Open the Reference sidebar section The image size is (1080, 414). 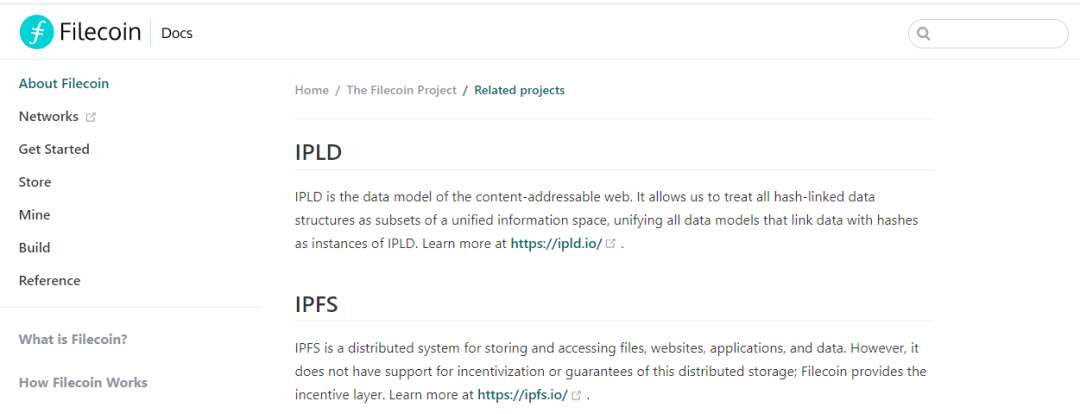[x=50, y=281]
